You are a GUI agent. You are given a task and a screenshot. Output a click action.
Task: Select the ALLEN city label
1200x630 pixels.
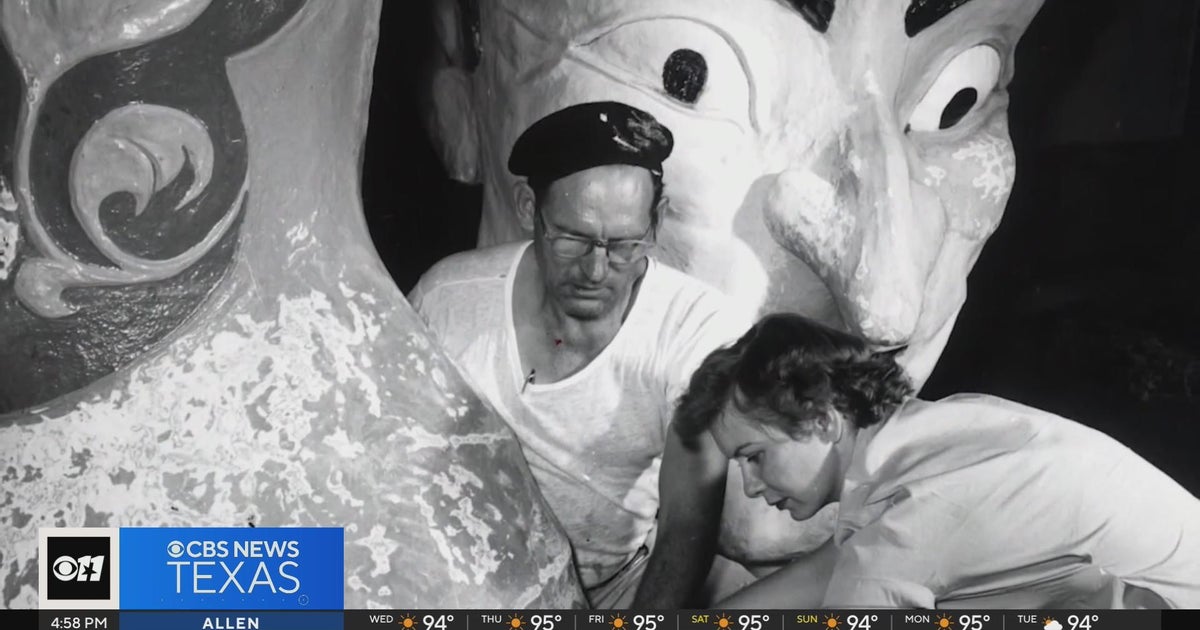click(x=231, y=622)
